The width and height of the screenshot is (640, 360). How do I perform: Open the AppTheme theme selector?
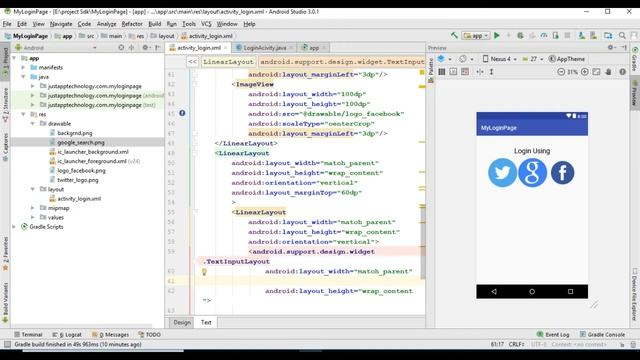click(x=567, y=59)
